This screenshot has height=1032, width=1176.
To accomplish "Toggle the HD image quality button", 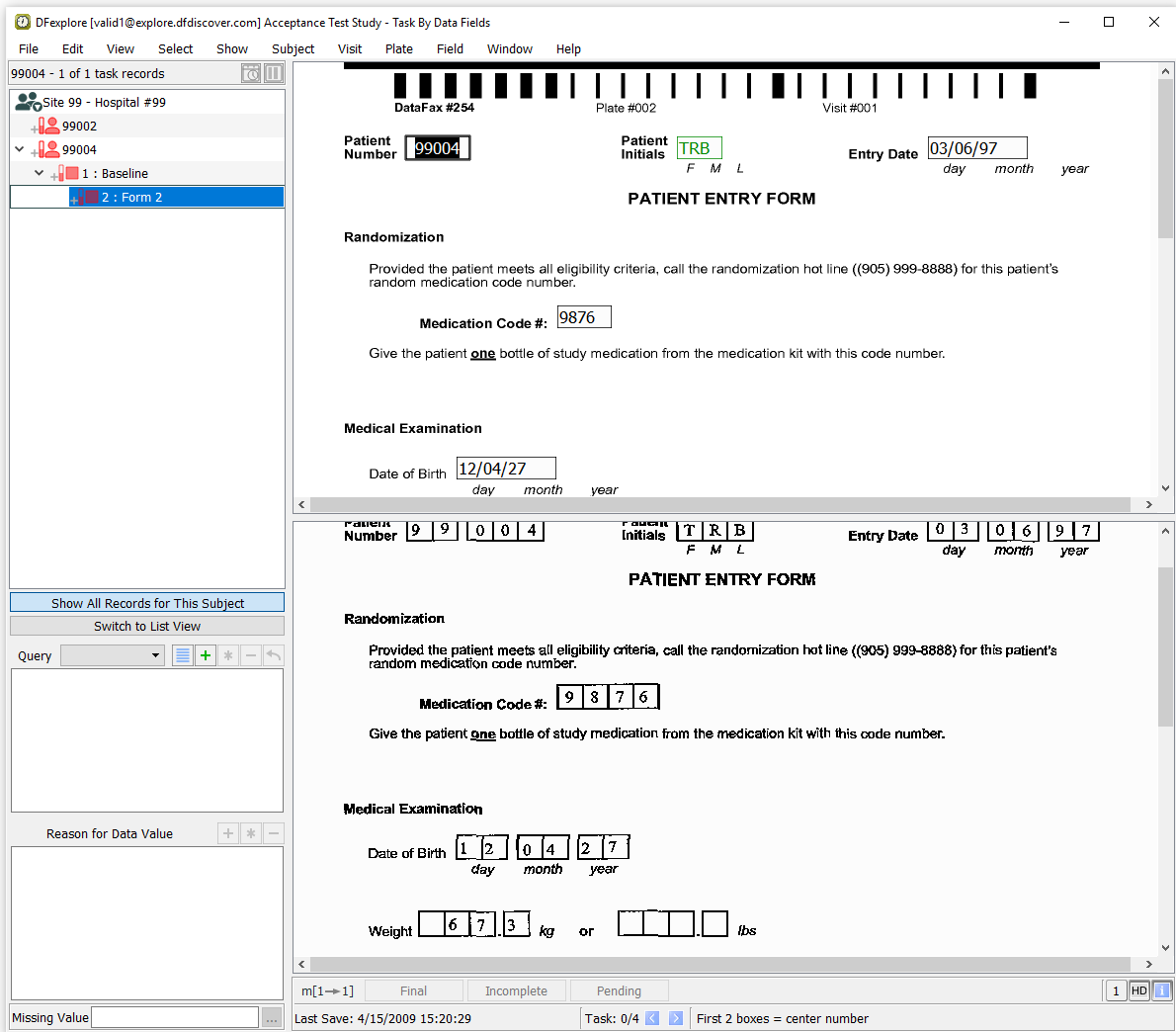I will point(1139,990).
